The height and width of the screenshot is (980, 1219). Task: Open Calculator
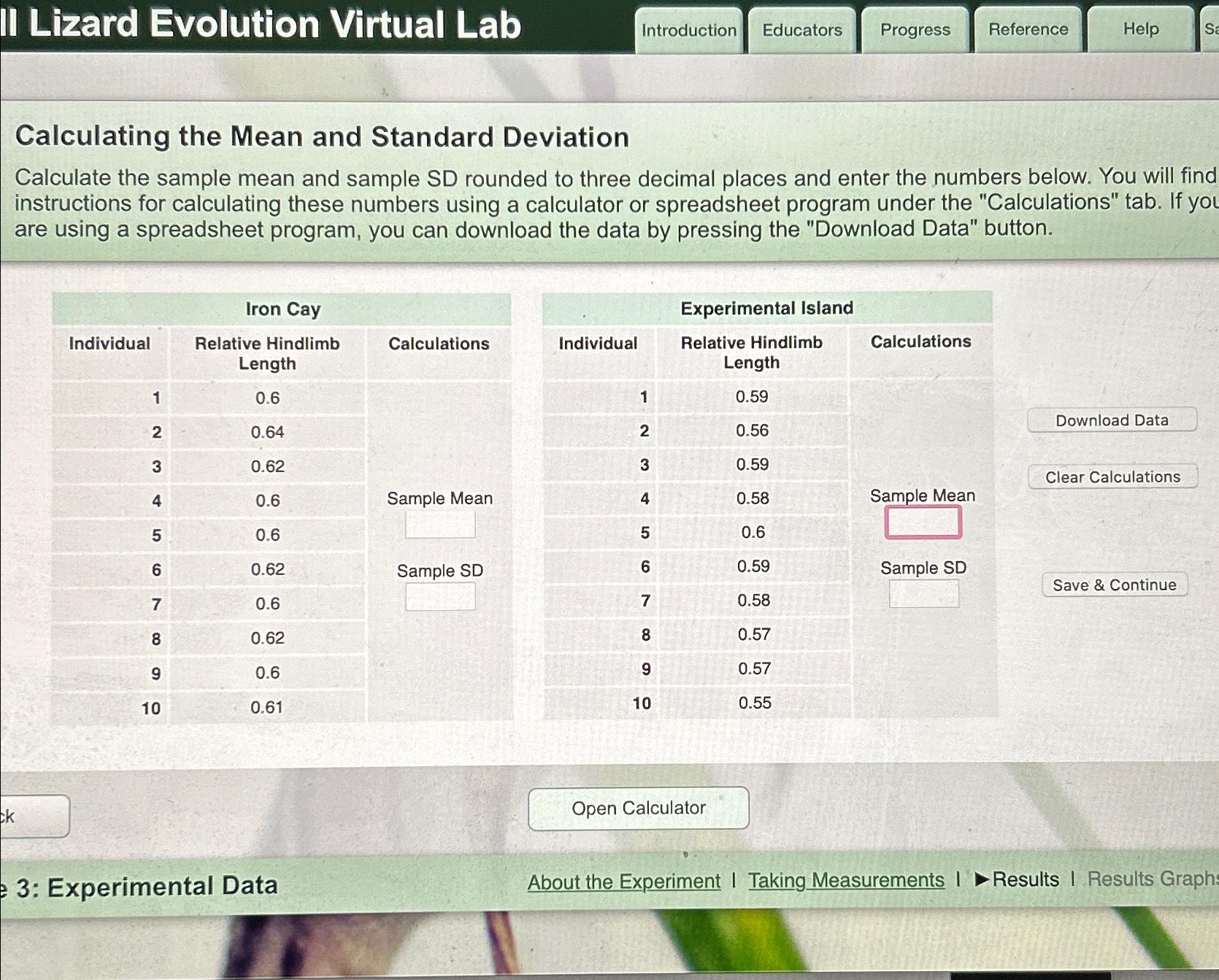[638, 808]
